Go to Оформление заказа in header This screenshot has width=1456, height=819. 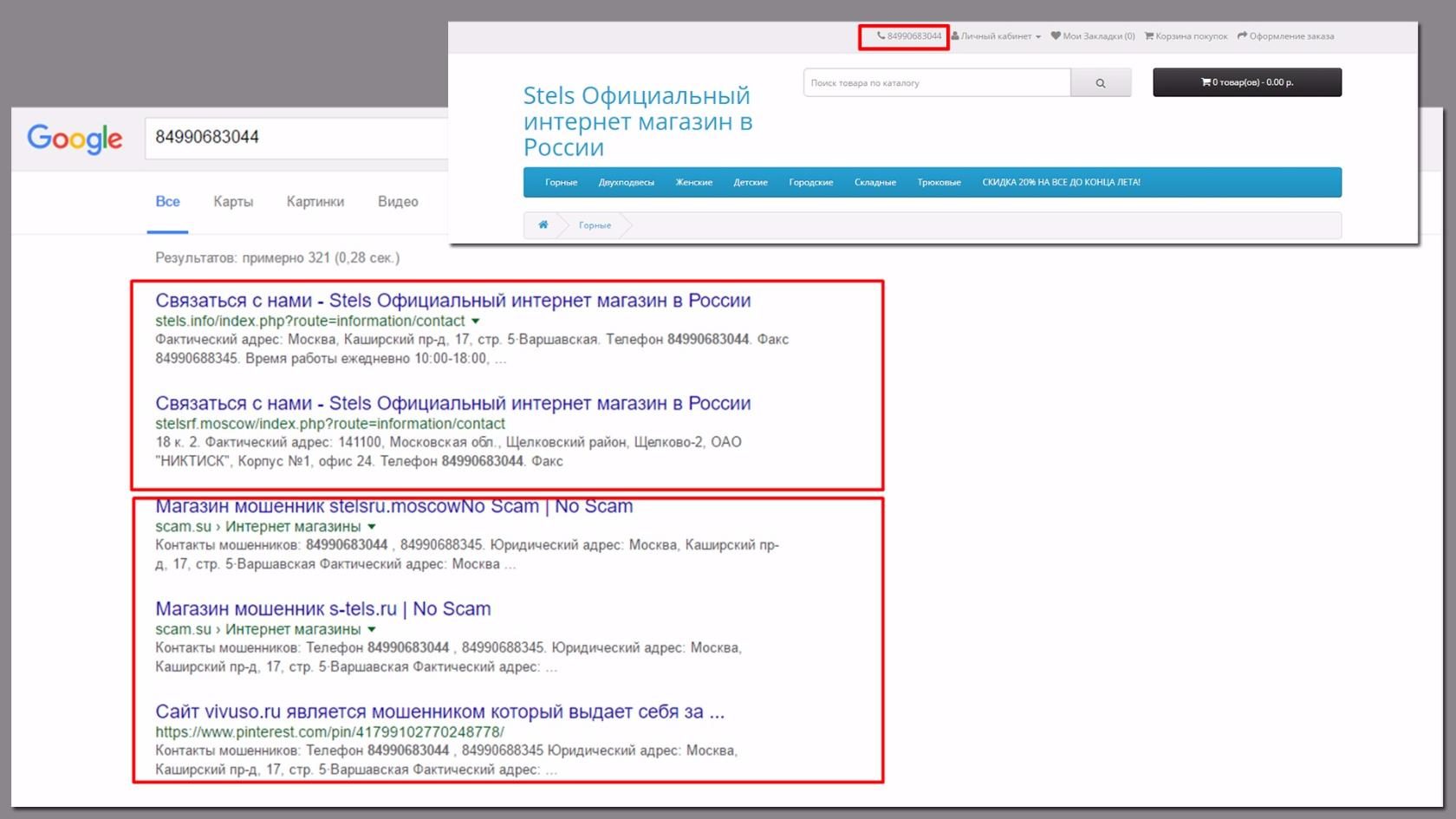coord(1285,36)
